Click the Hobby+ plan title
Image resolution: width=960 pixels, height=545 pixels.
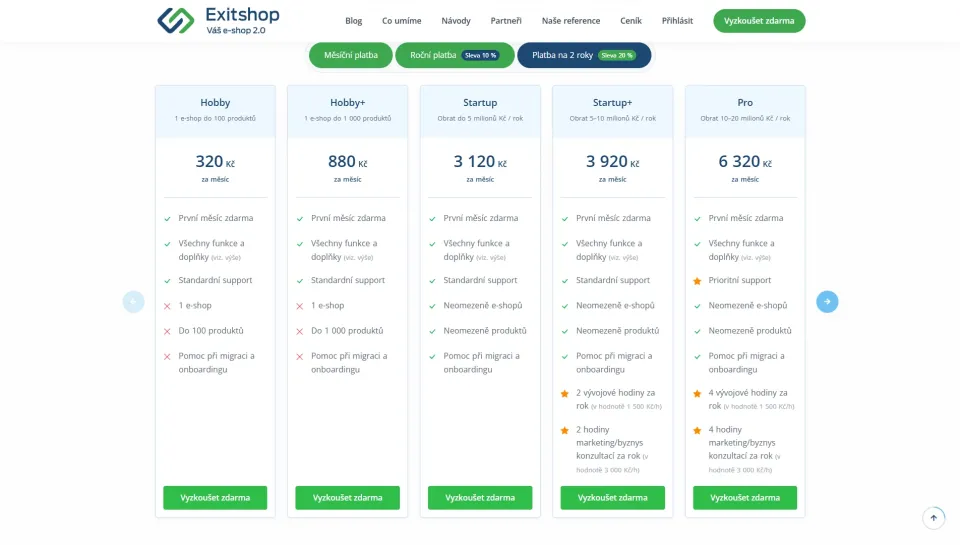click(347, 102)
